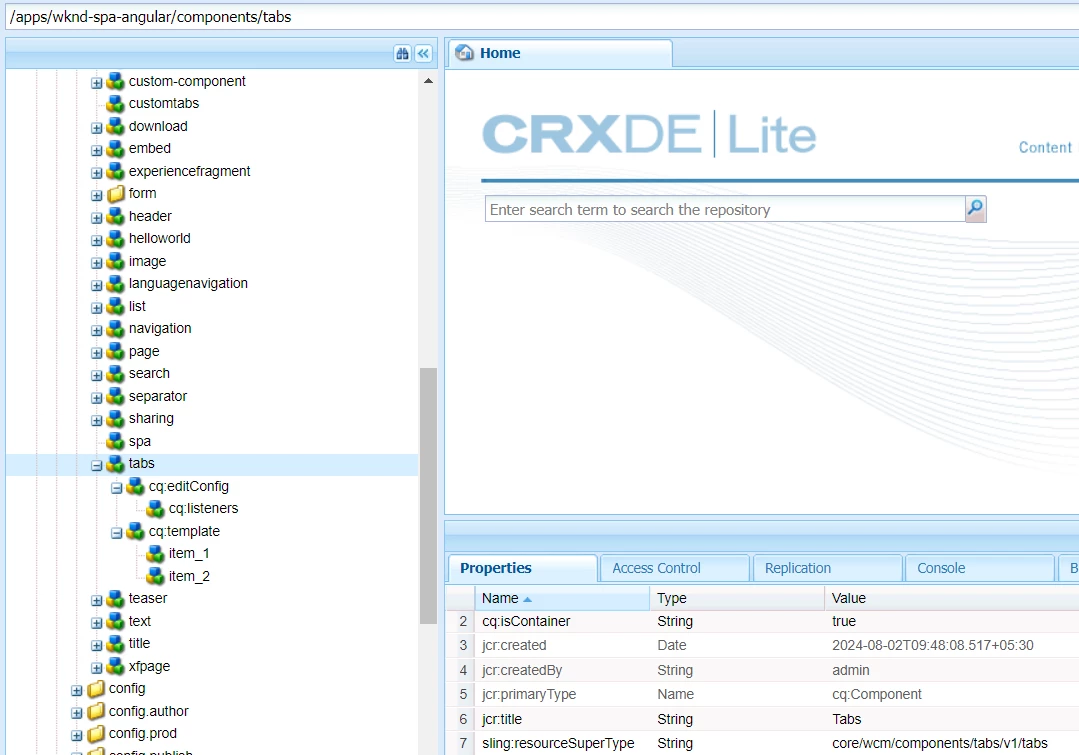Open the Replication tab
Image resolution: width=1079 pixels, height=755 pixels.
pyautogui.click(x=828, y=568)
